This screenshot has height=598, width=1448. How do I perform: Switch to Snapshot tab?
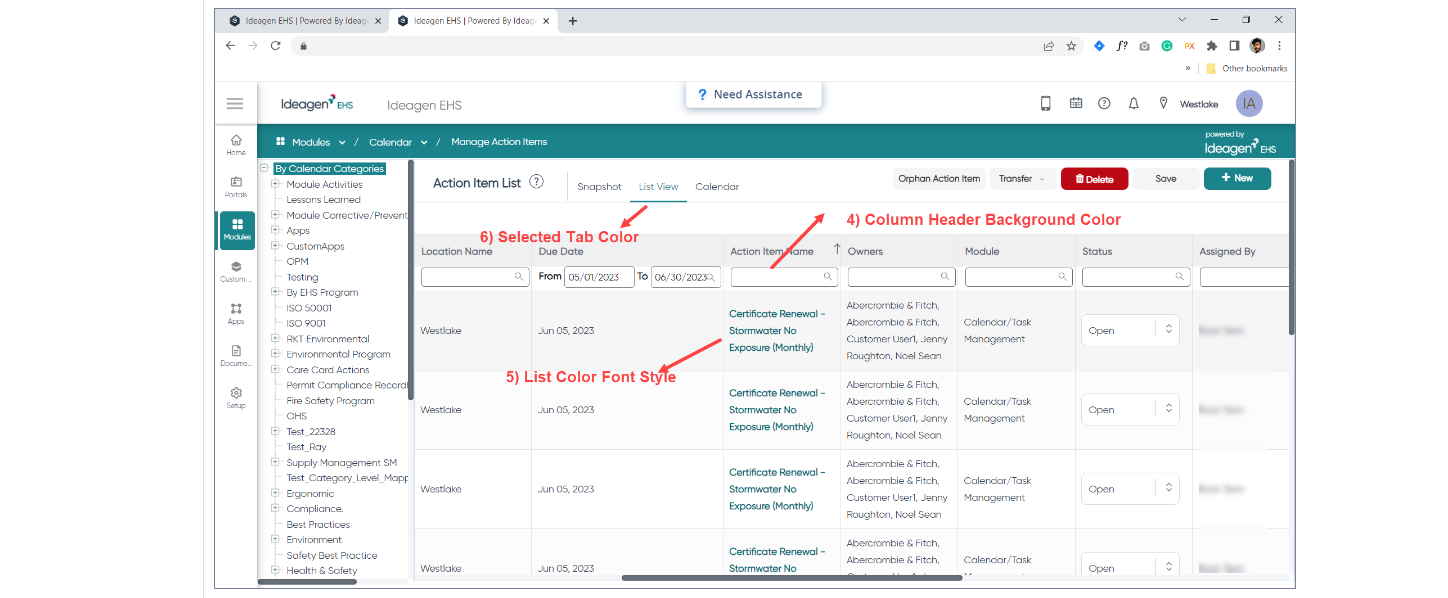click(x=599, y=187)
